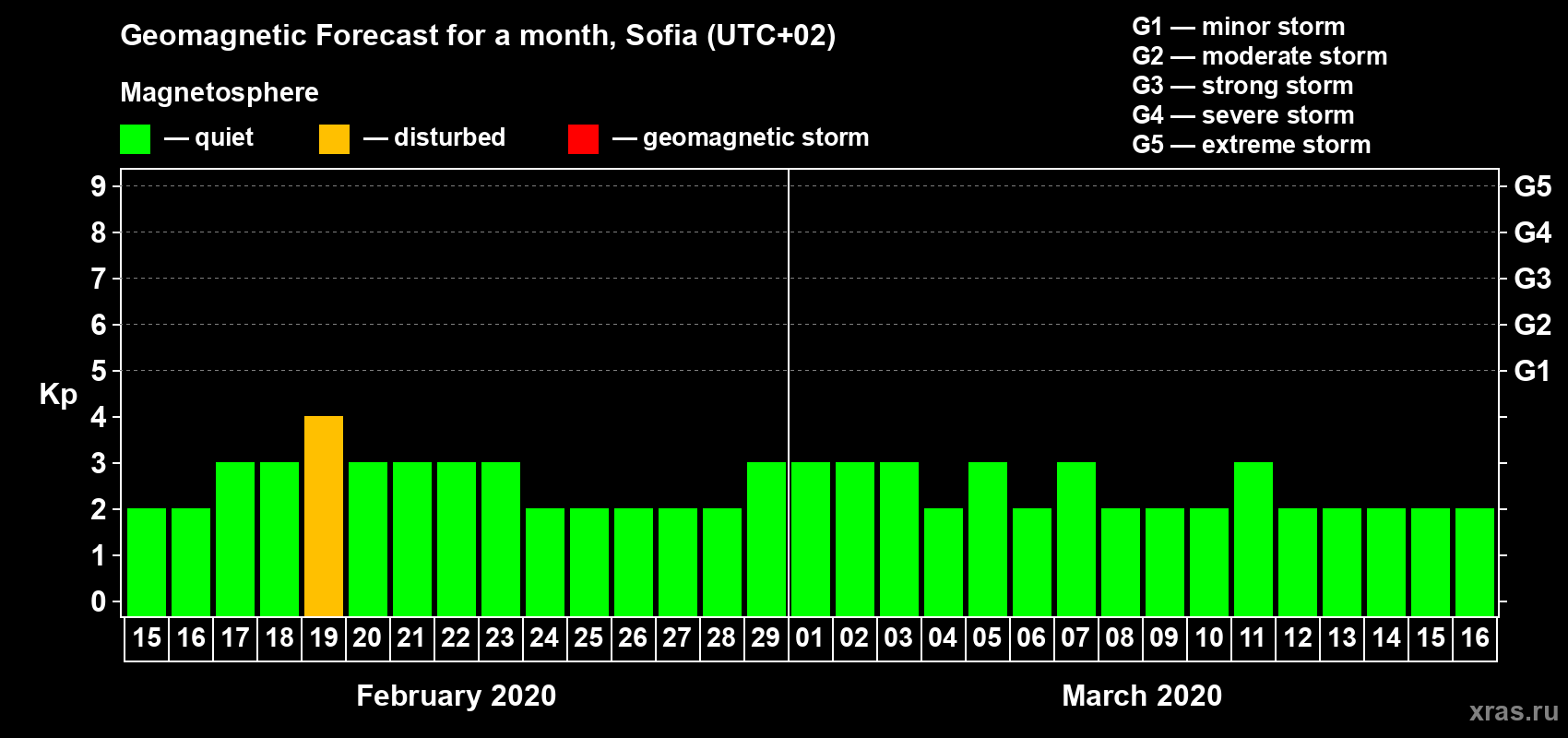This screenshot has width=1568, height=738.
Task: Click the Kp value 0 tick label
Action: [99, 601]
